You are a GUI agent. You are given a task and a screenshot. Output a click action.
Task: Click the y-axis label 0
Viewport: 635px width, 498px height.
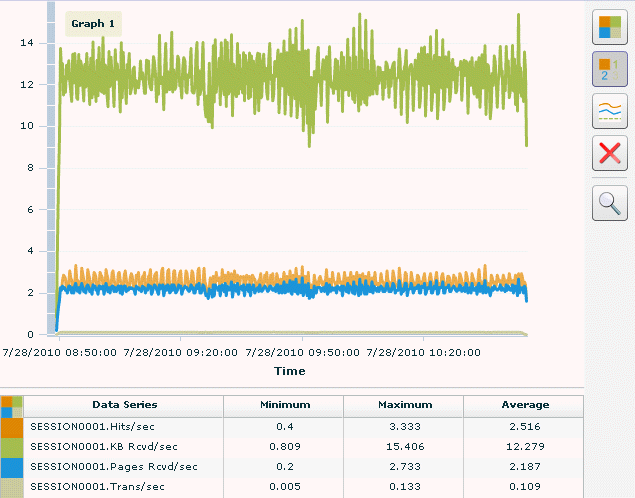30,335
